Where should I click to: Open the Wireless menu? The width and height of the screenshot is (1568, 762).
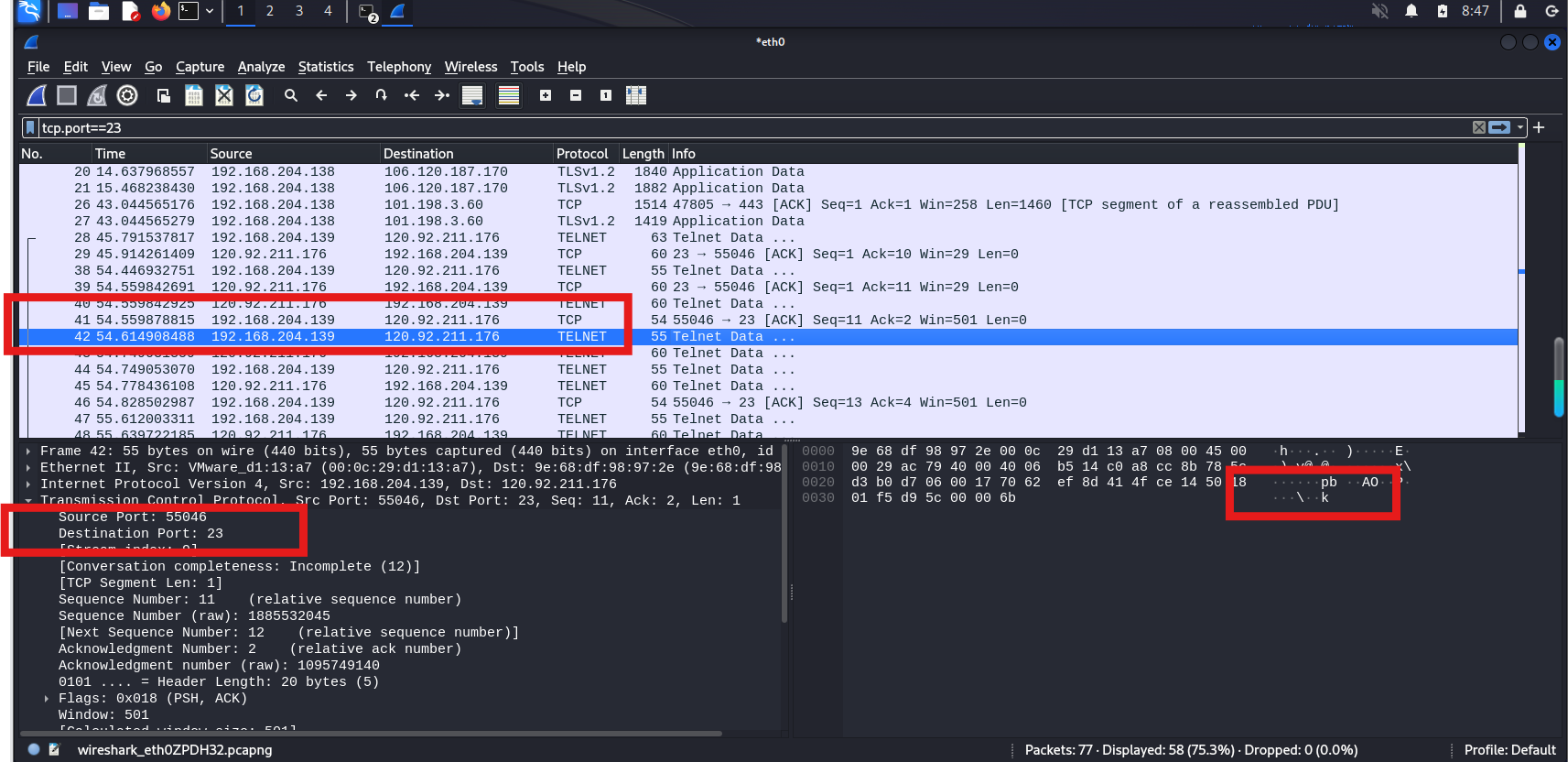[x=470, y=67]
